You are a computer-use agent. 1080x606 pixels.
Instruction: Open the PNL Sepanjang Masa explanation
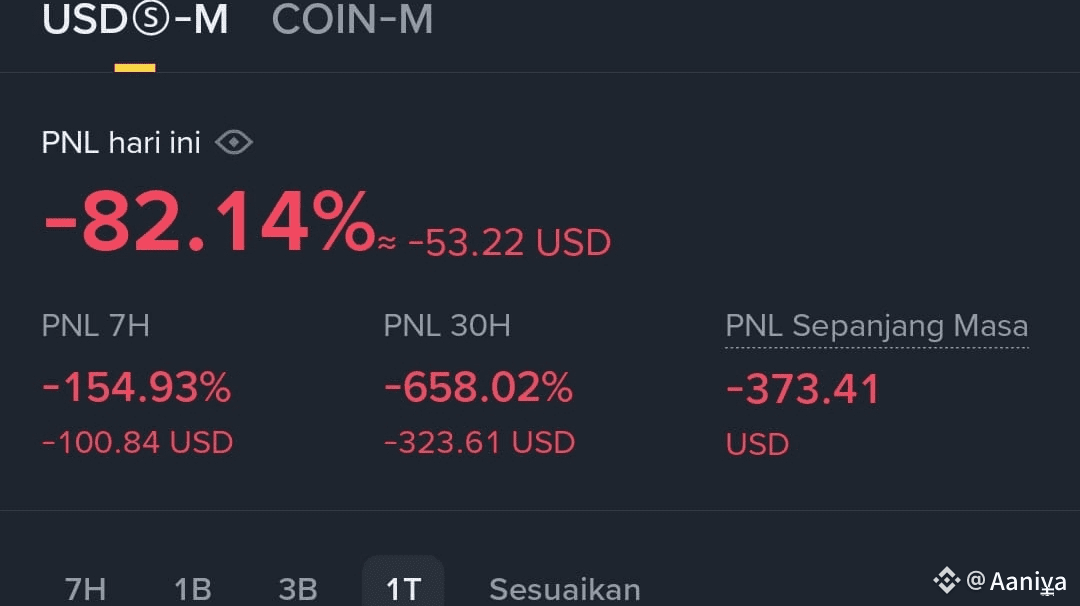876,326
